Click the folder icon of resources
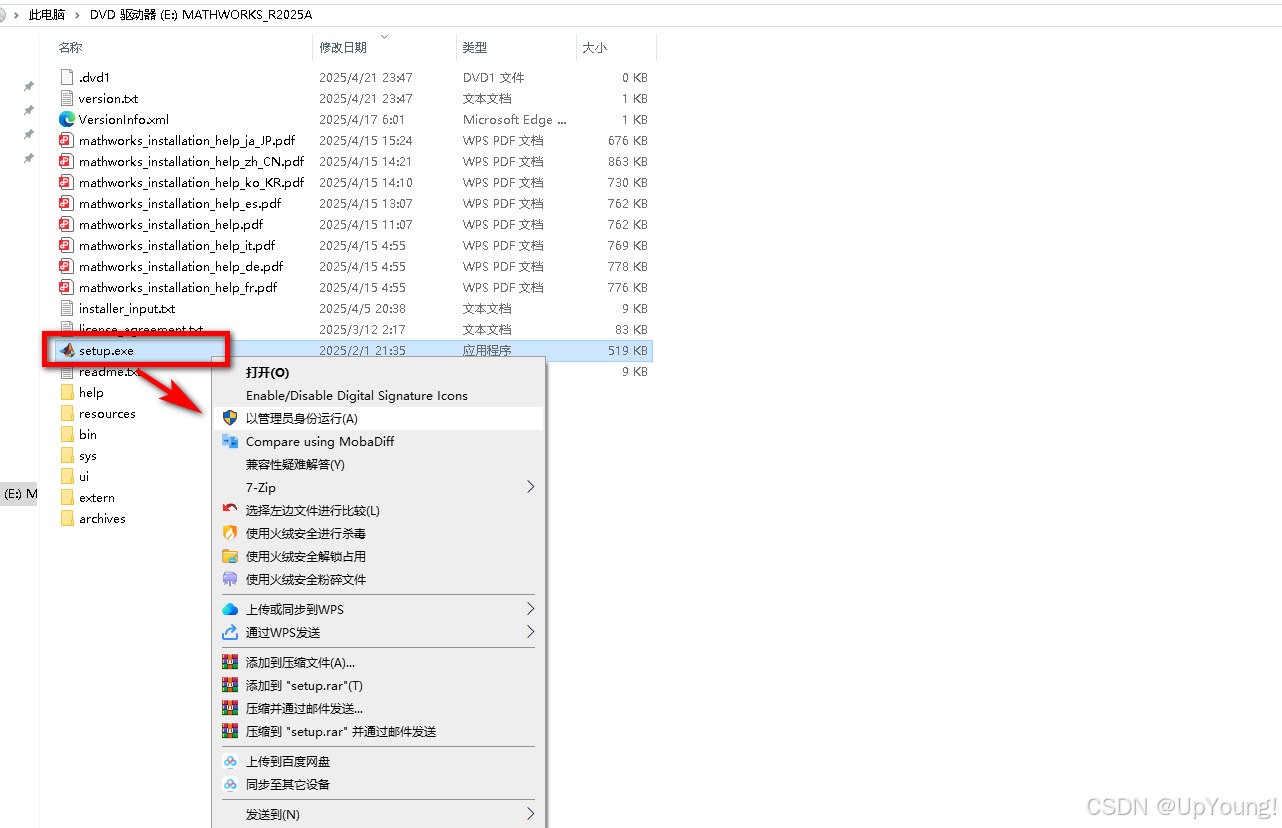Viewport: 1282px width, 828px height. tap(67, 413)
